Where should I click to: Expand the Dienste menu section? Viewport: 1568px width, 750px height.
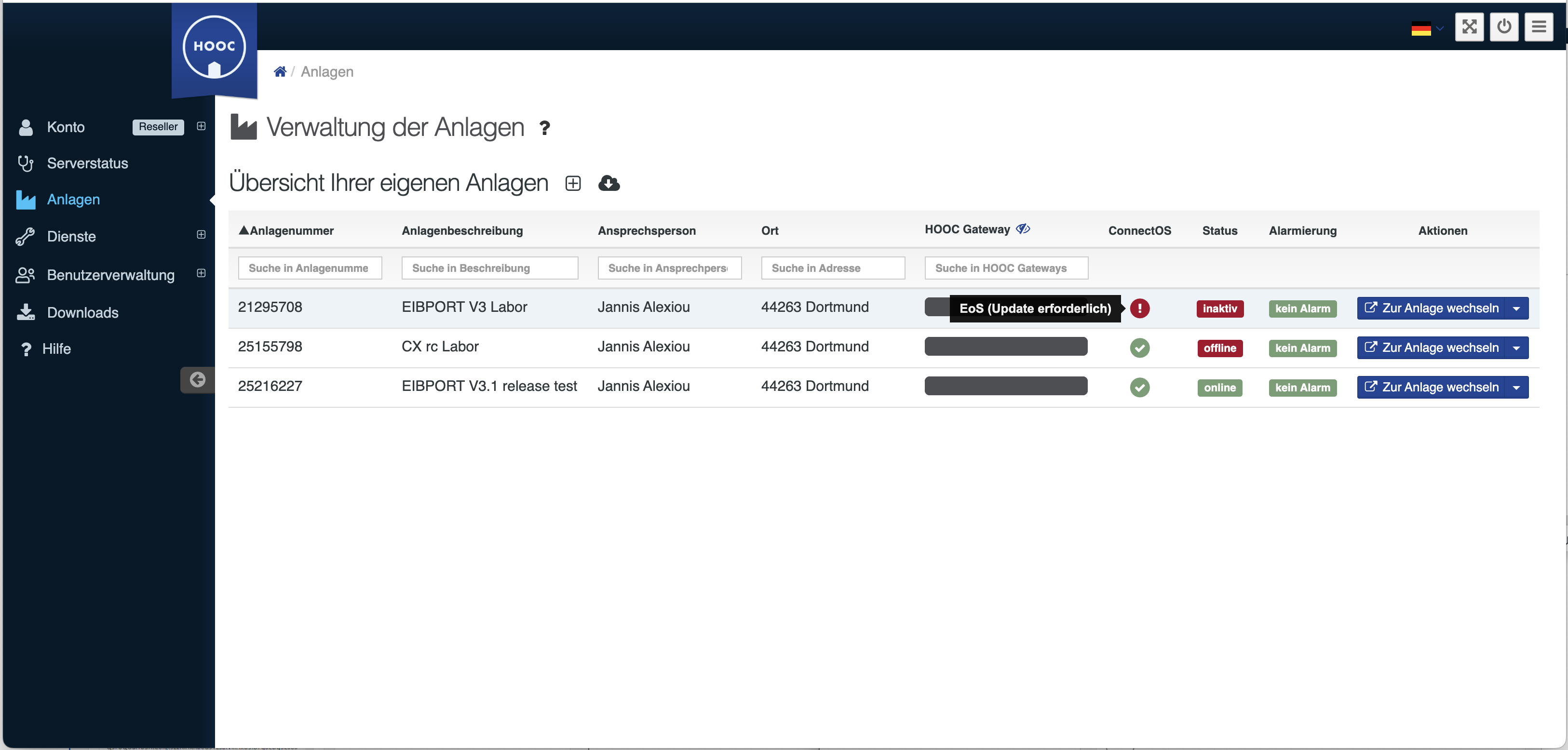[x=201, y=235]
